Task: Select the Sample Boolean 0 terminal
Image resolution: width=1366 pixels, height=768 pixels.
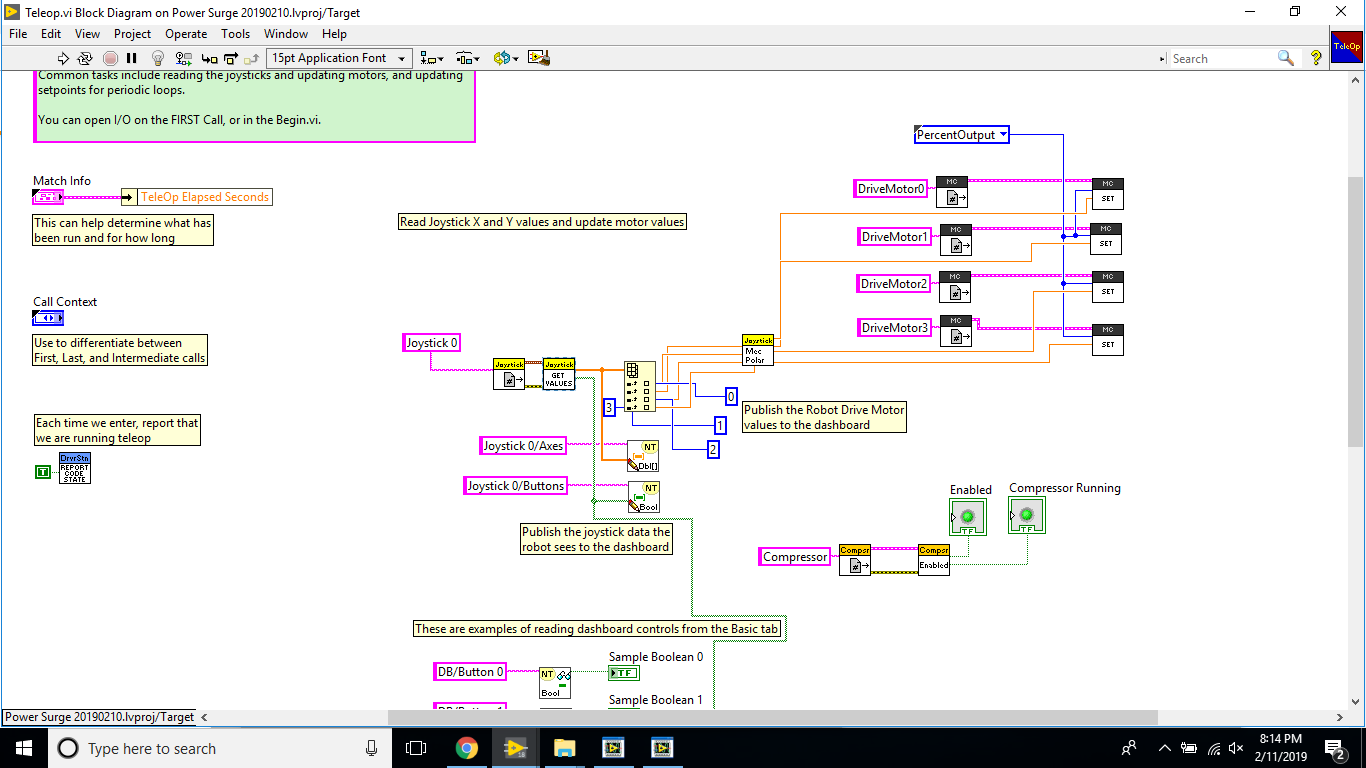Action: coord(625,673)
